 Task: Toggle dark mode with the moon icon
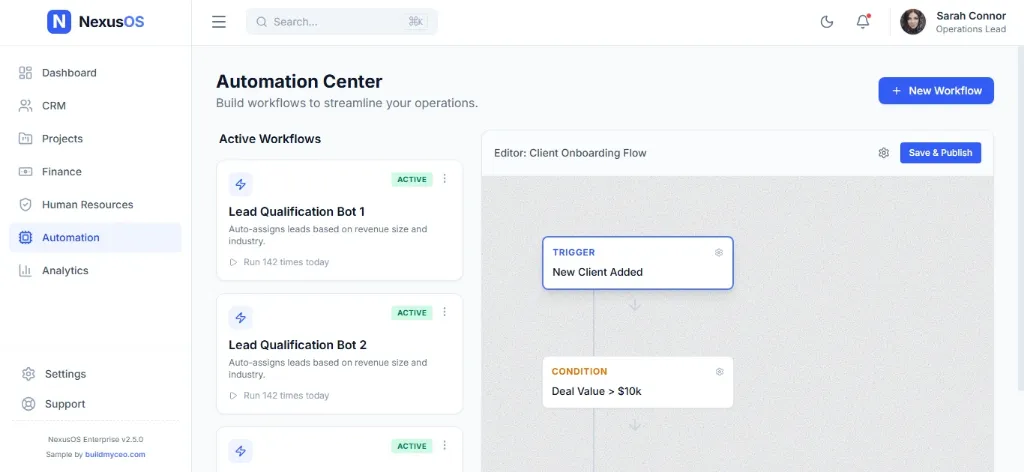pos(827,22)
